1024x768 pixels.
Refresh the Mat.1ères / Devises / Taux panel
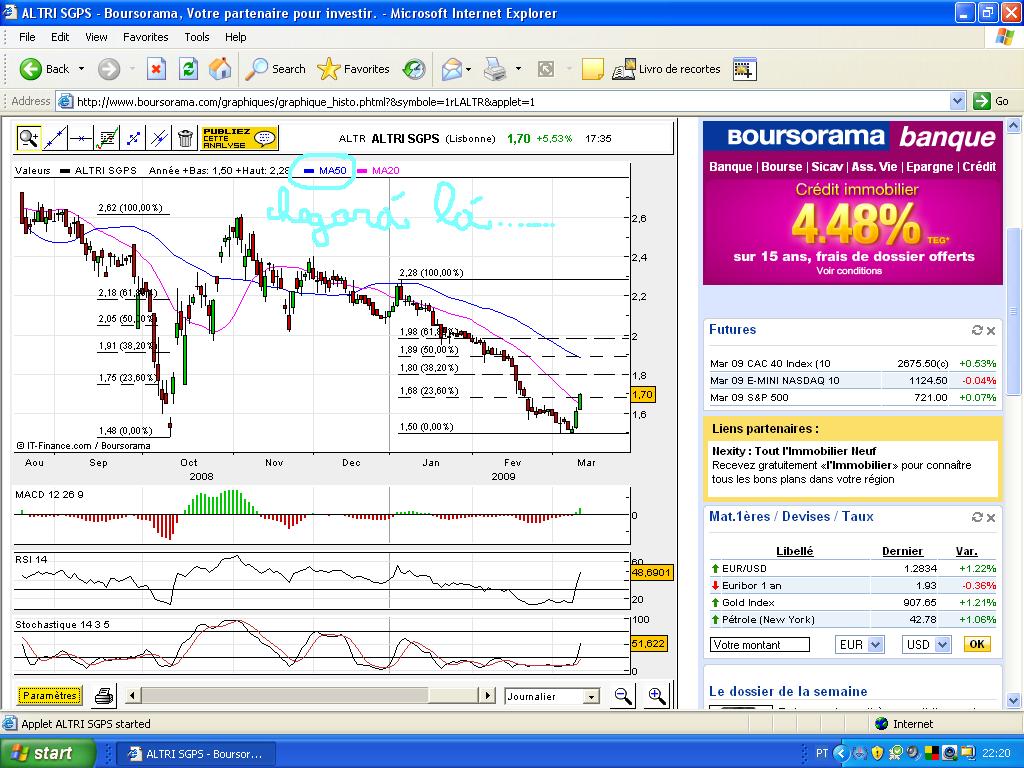[x=977, y=517]
